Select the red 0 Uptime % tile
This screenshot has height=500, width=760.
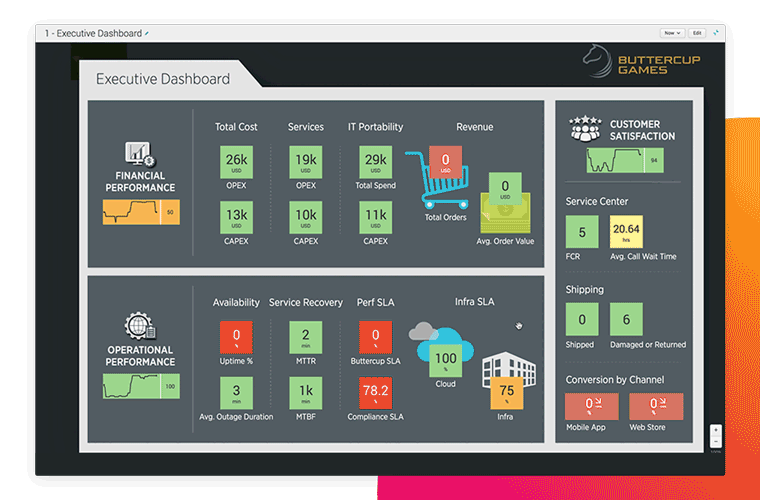(x=237, y=337)
